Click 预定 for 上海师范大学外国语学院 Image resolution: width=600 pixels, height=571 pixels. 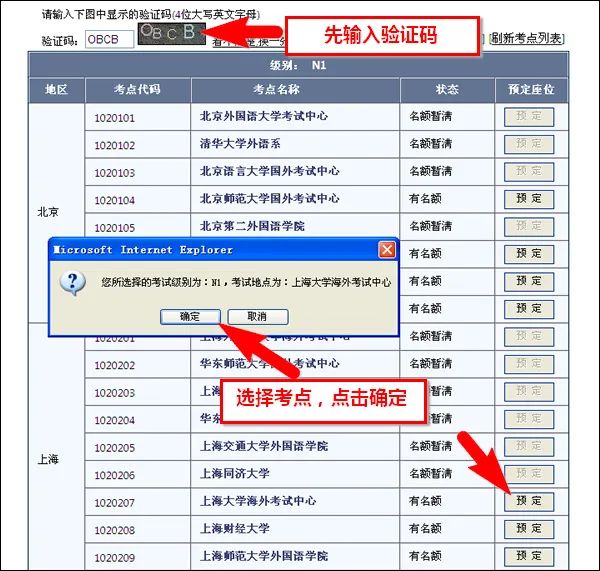click(x=529, y=556)
